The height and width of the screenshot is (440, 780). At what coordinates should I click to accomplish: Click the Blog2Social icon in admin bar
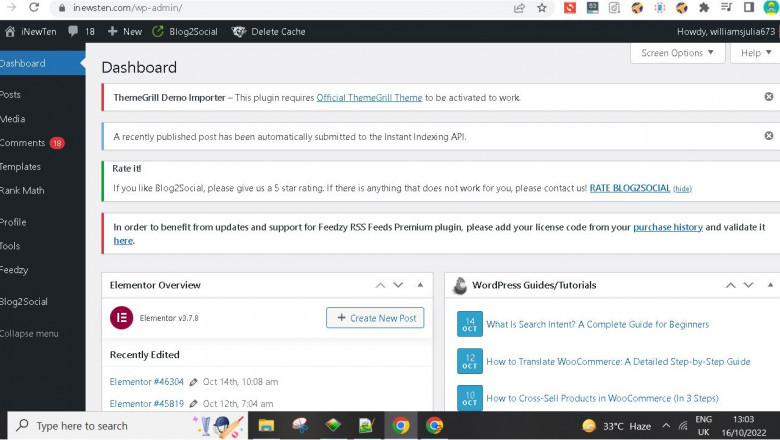coord(158,31)
